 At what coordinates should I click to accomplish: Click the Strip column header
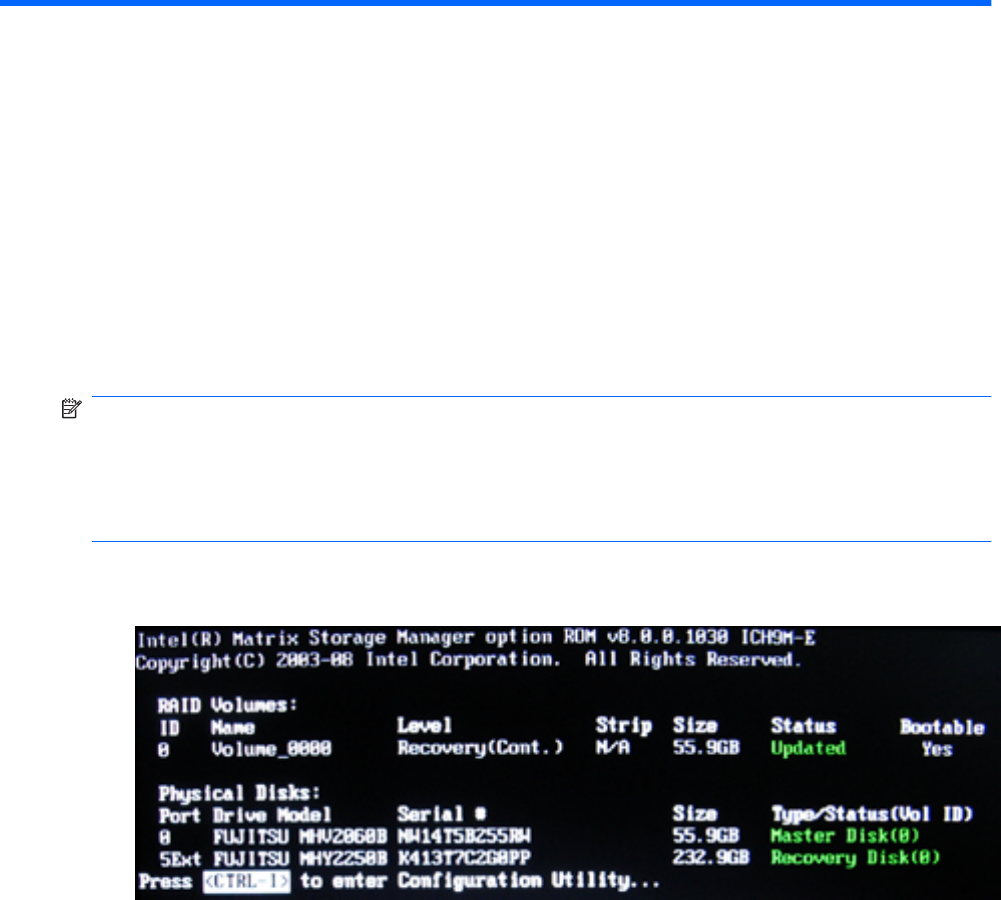(x=624, y=726)
